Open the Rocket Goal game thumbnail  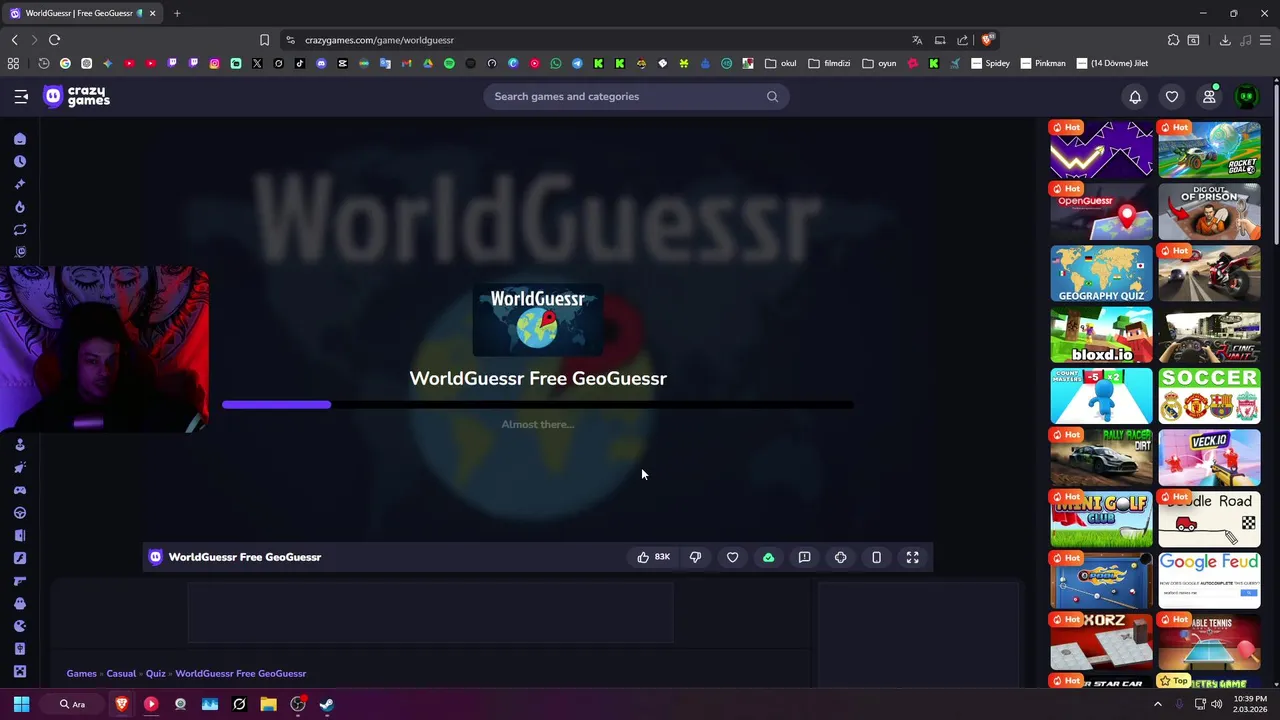pyautogui.click(x=1209, y=149)
